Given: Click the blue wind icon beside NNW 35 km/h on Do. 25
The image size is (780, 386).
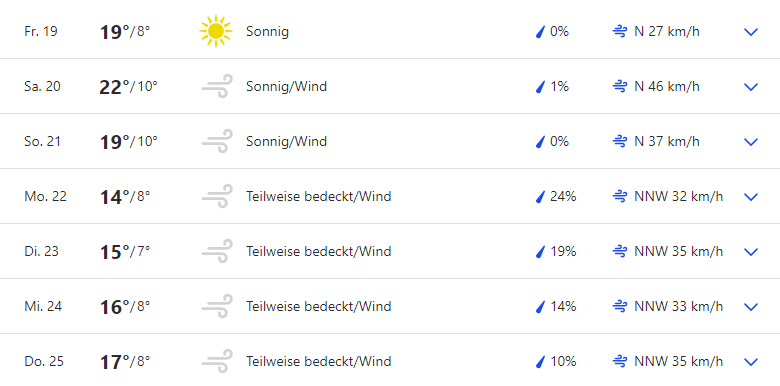Looking at the screenshot, I should (619, 361).
